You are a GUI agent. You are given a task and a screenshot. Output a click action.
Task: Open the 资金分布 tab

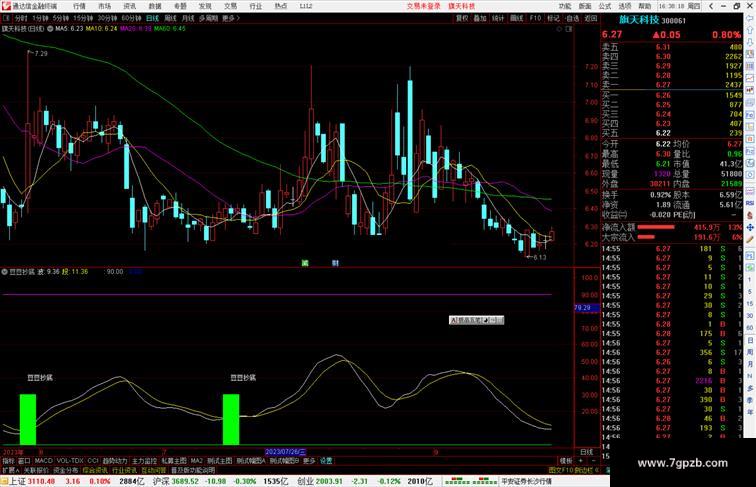[x=66, y=470]
